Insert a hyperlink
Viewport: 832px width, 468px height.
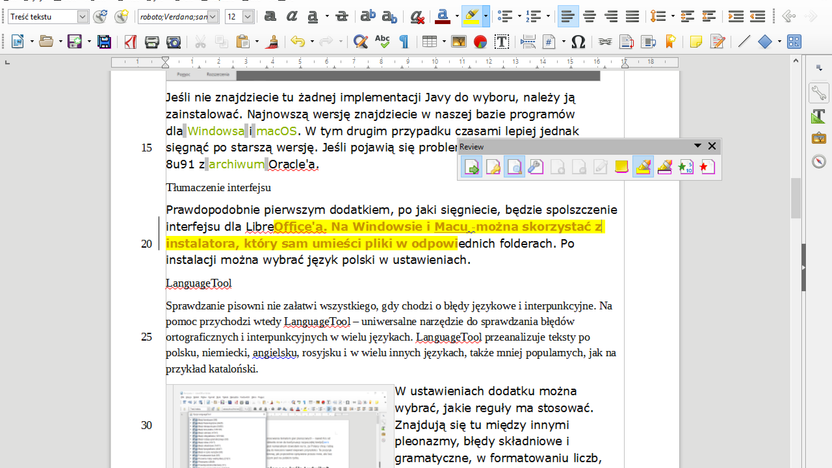pyautogui.click(x=605, y=41)
